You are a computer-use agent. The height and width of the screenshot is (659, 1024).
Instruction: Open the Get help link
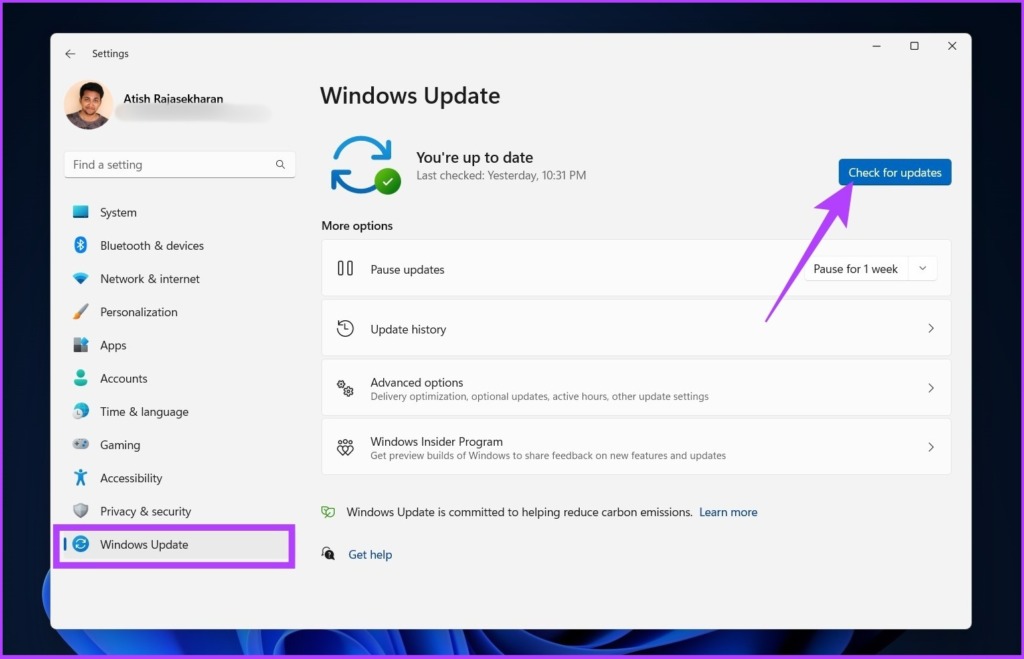pos(370,555)
